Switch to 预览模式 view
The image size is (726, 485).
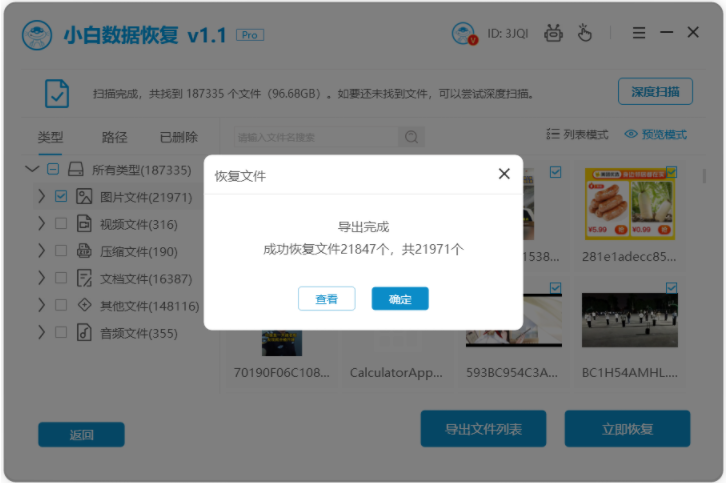tap(656, 134)
